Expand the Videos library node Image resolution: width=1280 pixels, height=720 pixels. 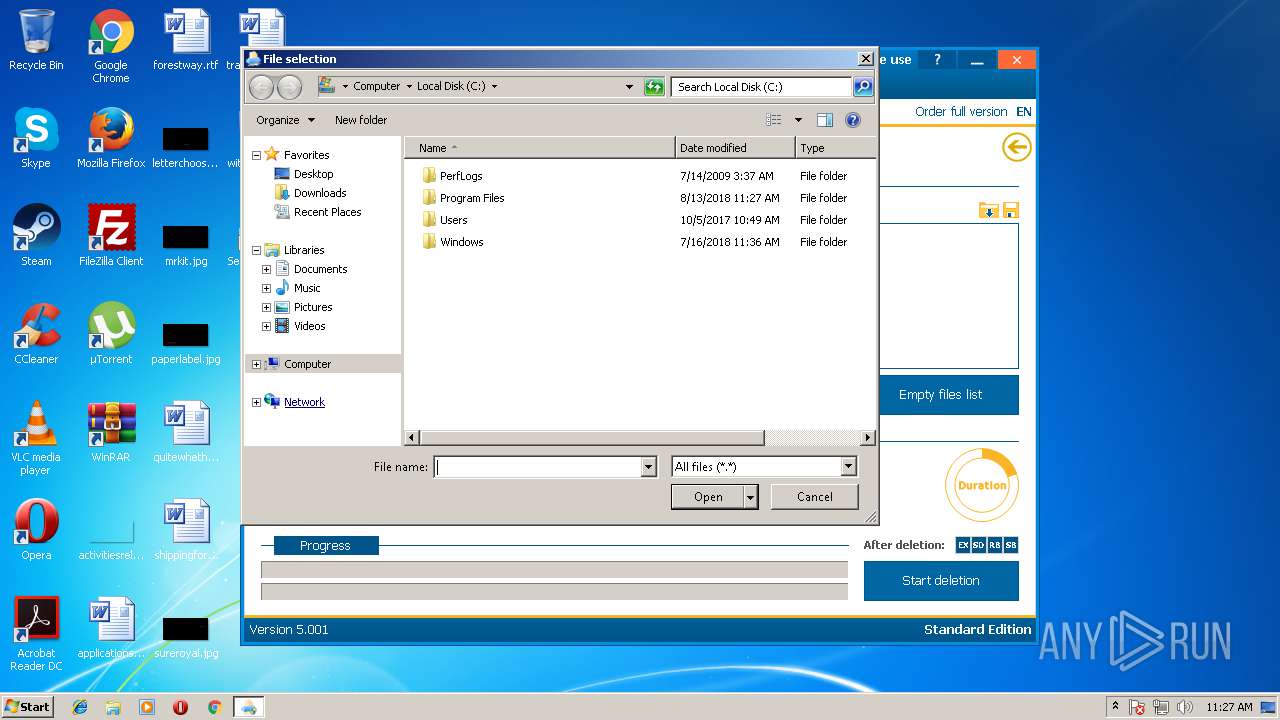[266, 326]
